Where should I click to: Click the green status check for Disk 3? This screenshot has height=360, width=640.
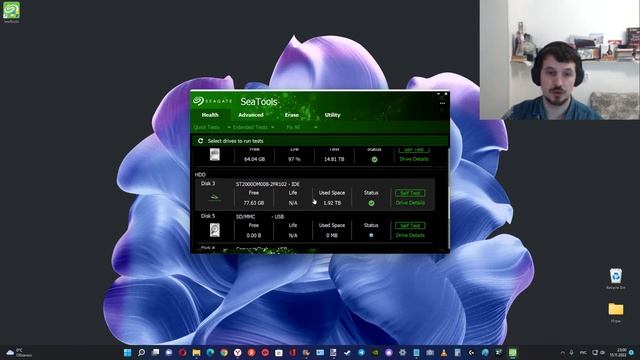371,203
